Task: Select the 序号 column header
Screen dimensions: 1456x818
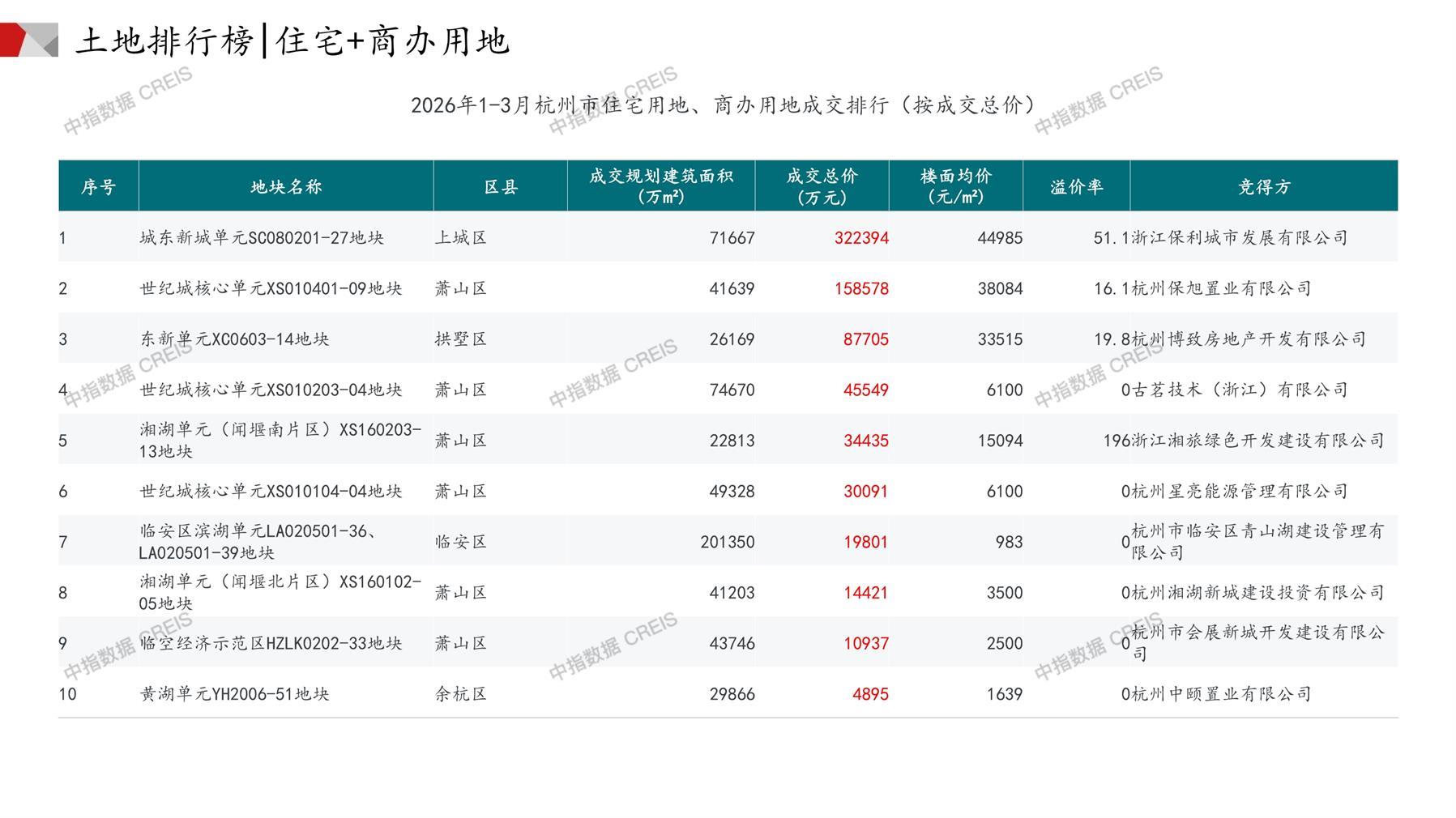Action: [98, 187]
